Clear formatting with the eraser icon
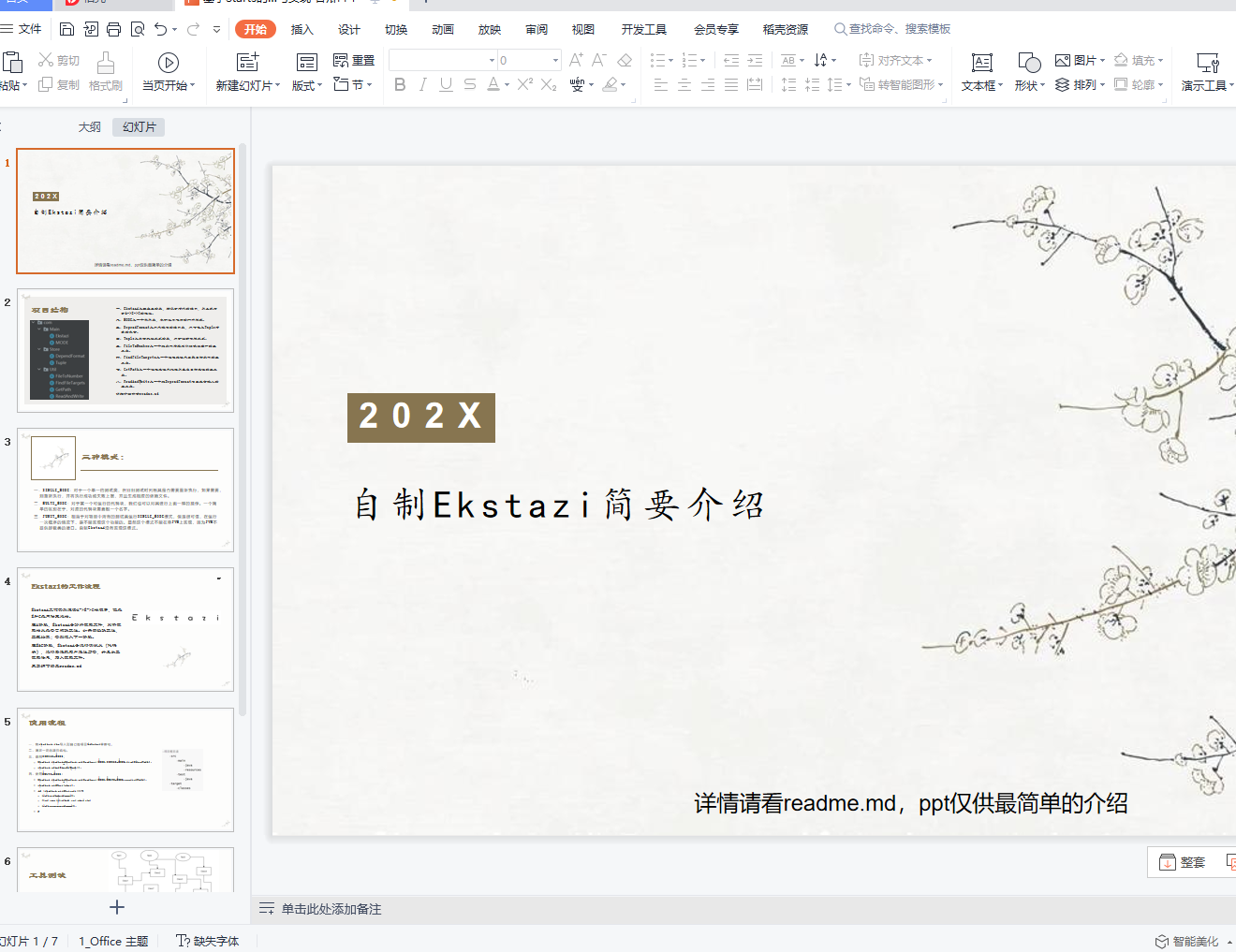 pyautogui.click(x=625, y=60)
